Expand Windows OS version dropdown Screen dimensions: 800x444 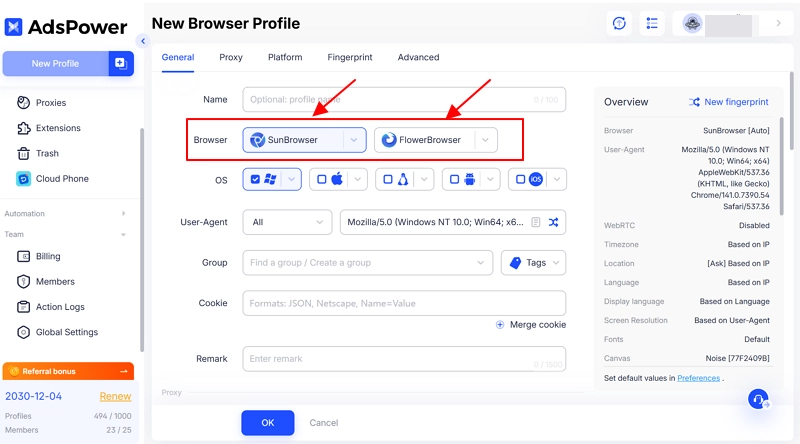291,179
